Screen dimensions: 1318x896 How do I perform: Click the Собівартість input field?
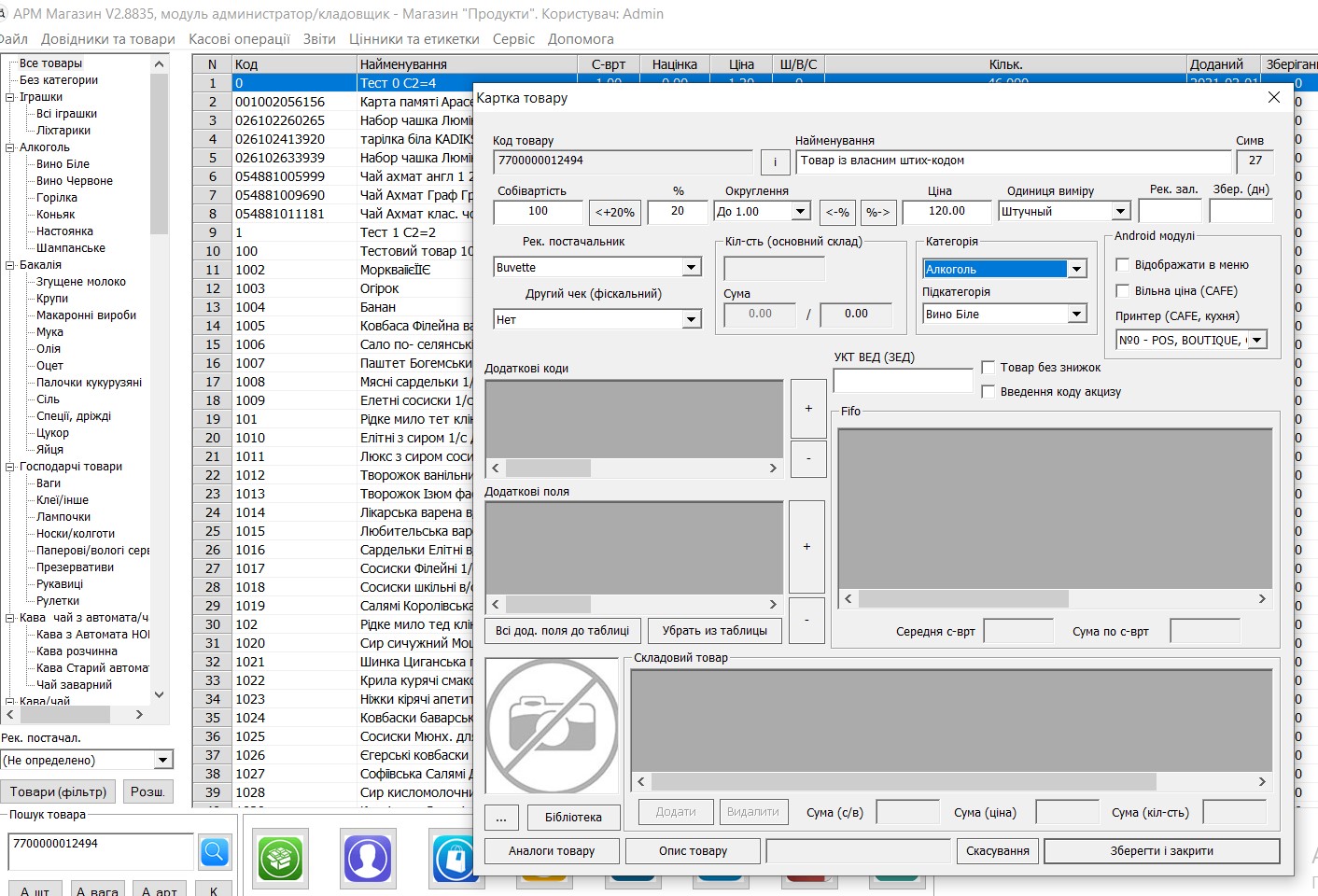[538, 212]
